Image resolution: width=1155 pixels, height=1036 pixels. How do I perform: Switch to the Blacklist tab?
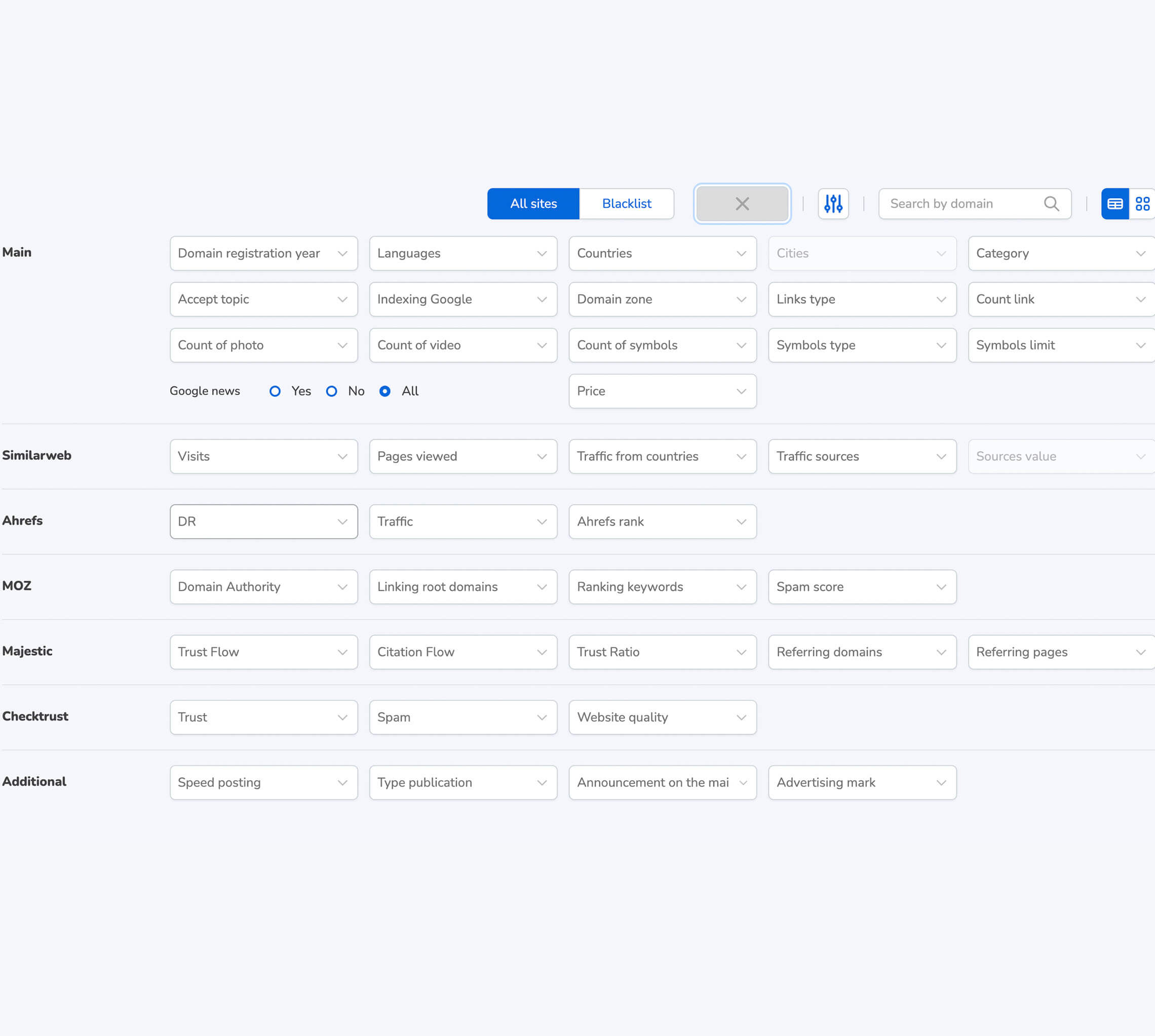(x=626, y=203)
